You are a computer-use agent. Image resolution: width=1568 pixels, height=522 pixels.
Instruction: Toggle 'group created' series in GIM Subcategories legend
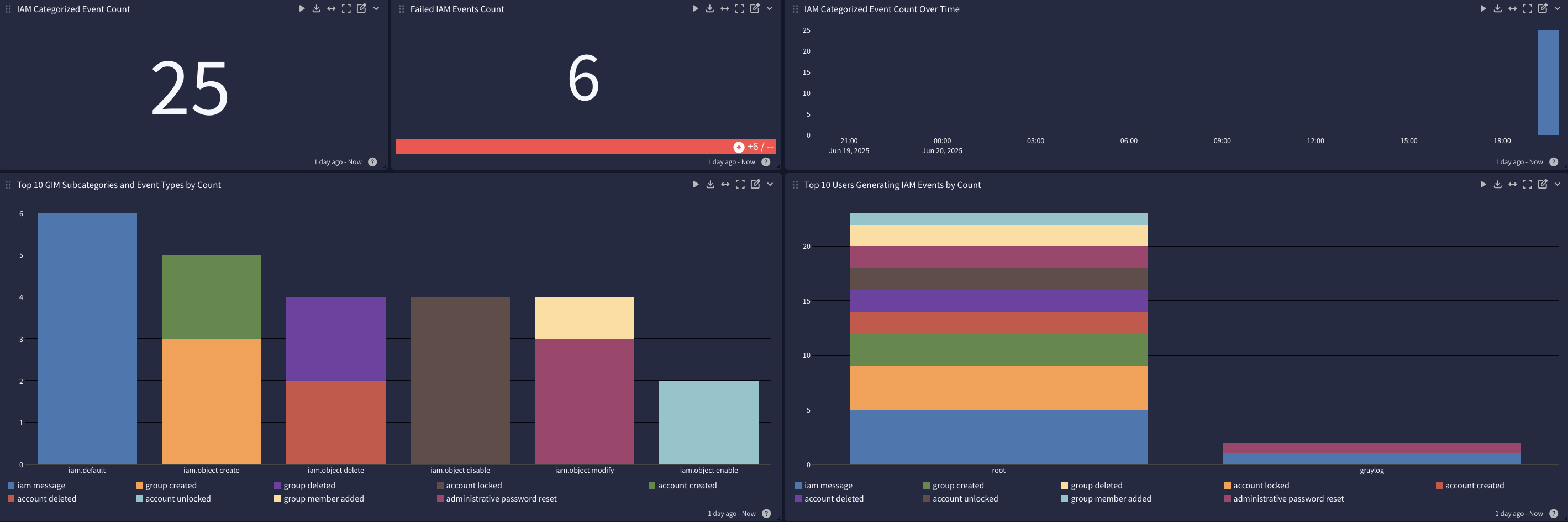coord(170,486)
